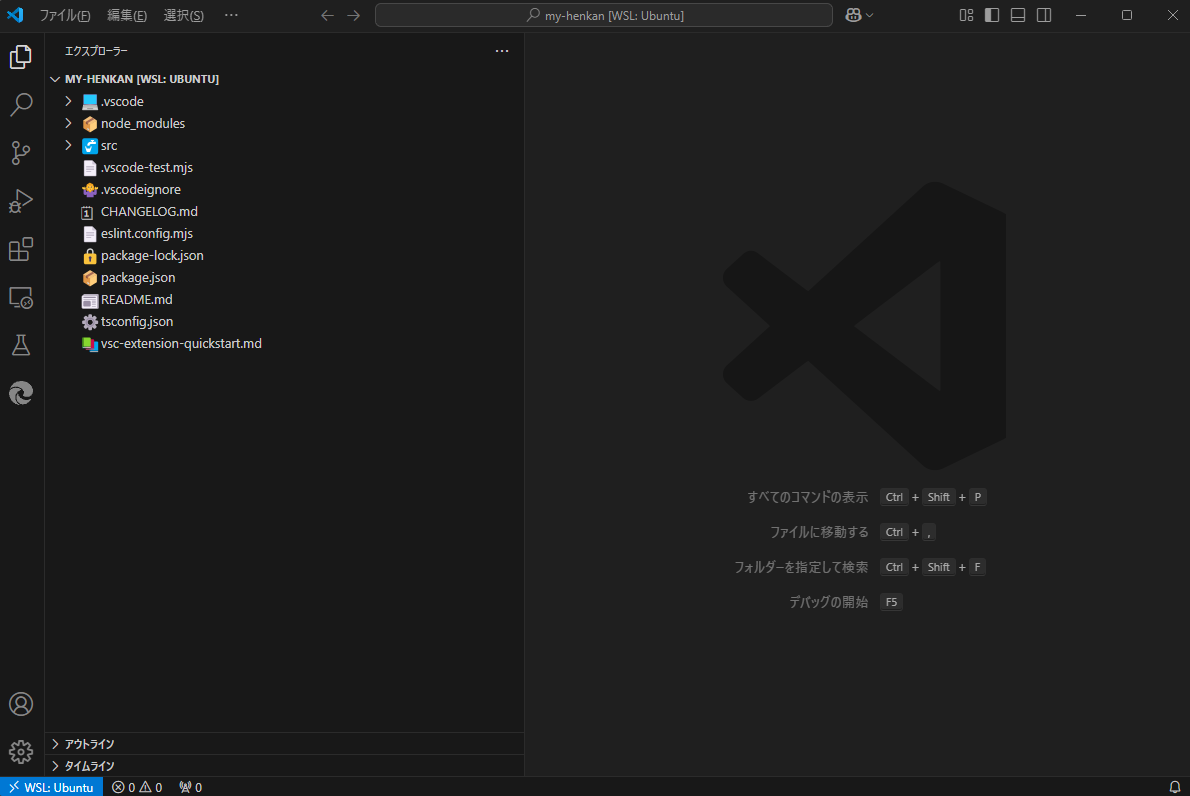Viewport: 1190px width, 796px height.
Task: Open the overflow menu ellipsis in menu bar
Action: pos(231,15)
